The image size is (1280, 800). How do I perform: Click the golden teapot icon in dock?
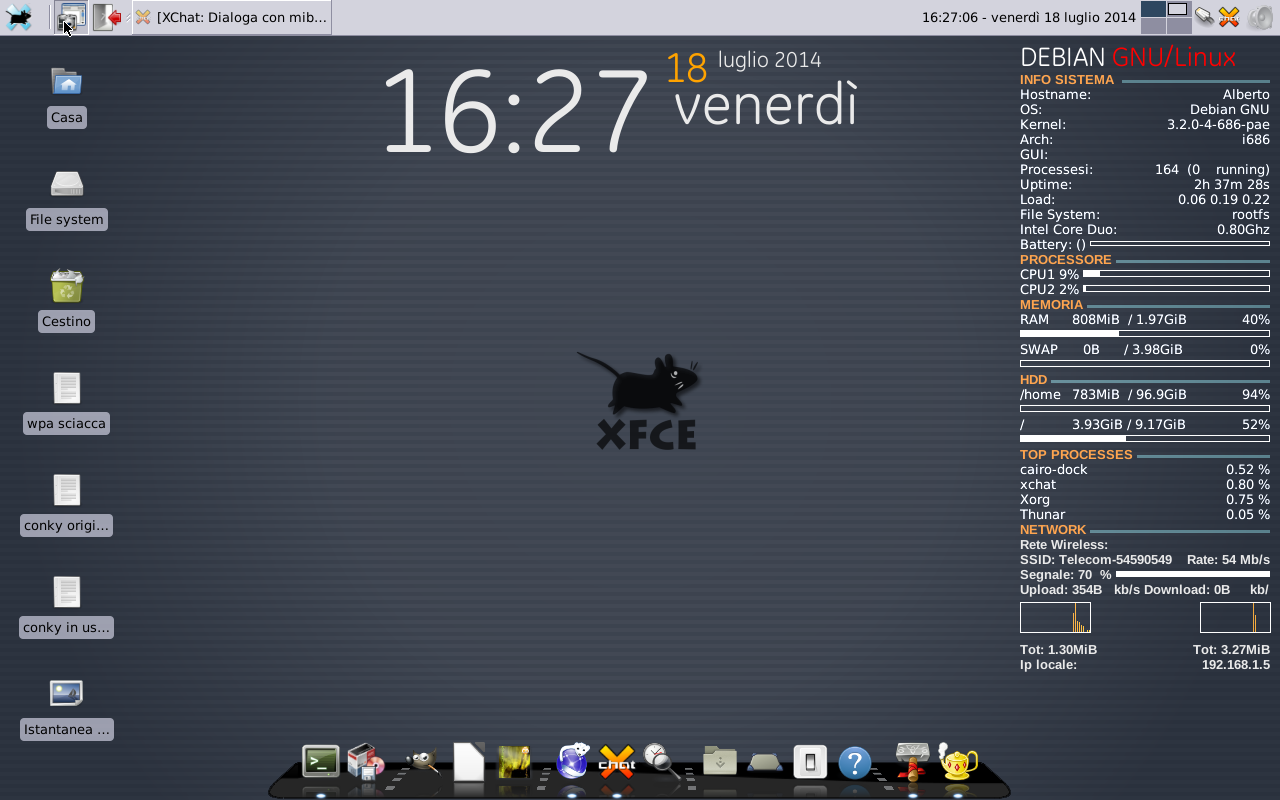957,762
